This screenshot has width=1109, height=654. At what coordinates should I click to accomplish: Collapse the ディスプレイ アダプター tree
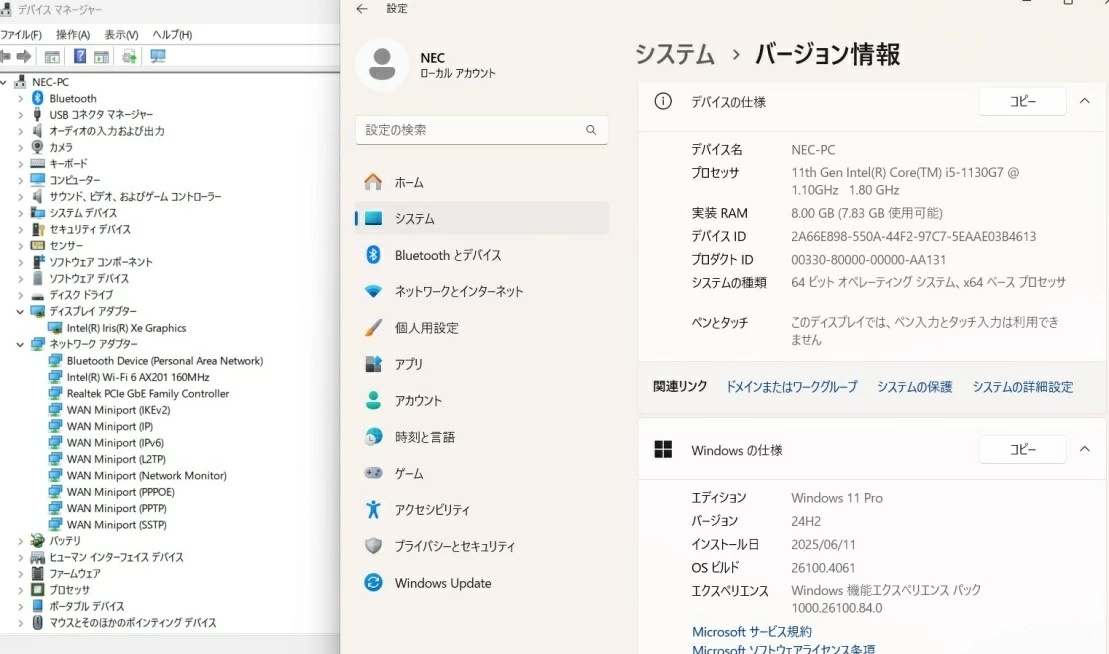coord(20,311)
